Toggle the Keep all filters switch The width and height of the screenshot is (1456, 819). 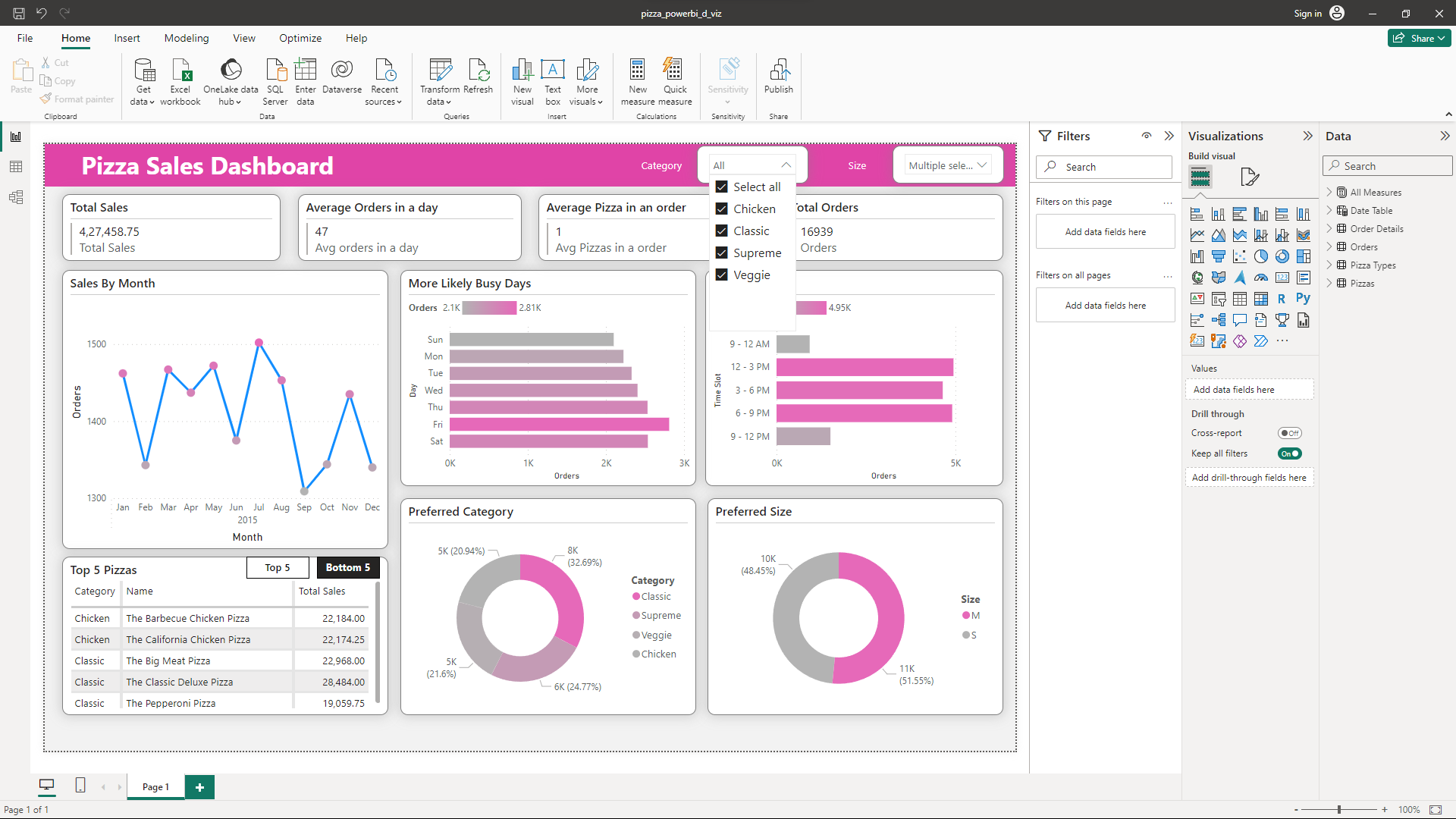[x=1289, y=453]
